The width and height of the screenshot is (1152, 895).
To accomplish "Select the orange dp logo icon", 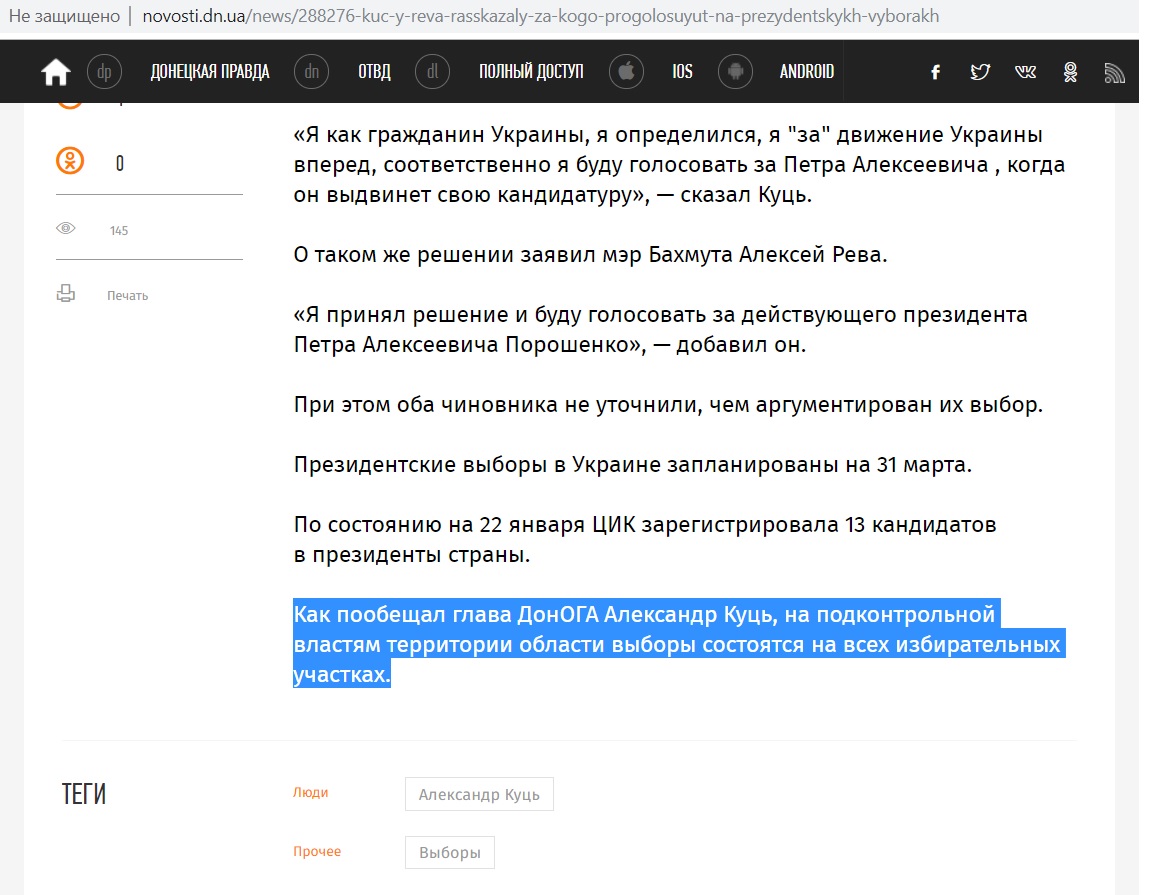I will coord(105,71).
